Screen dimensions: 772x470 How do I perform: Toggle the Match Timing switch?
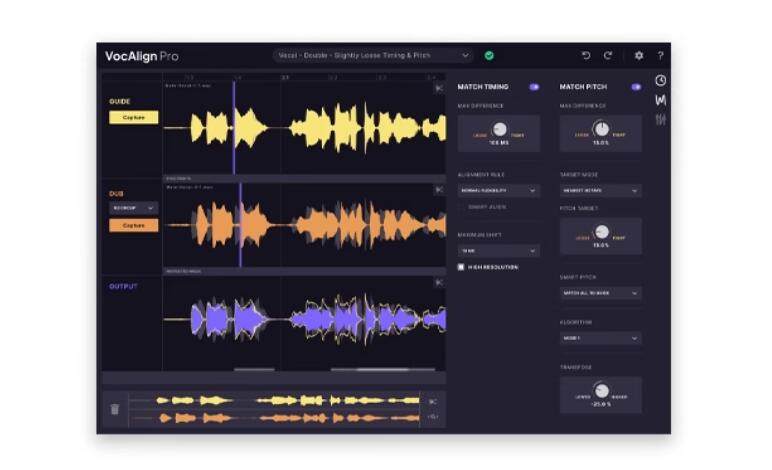(x=534, y=87)
